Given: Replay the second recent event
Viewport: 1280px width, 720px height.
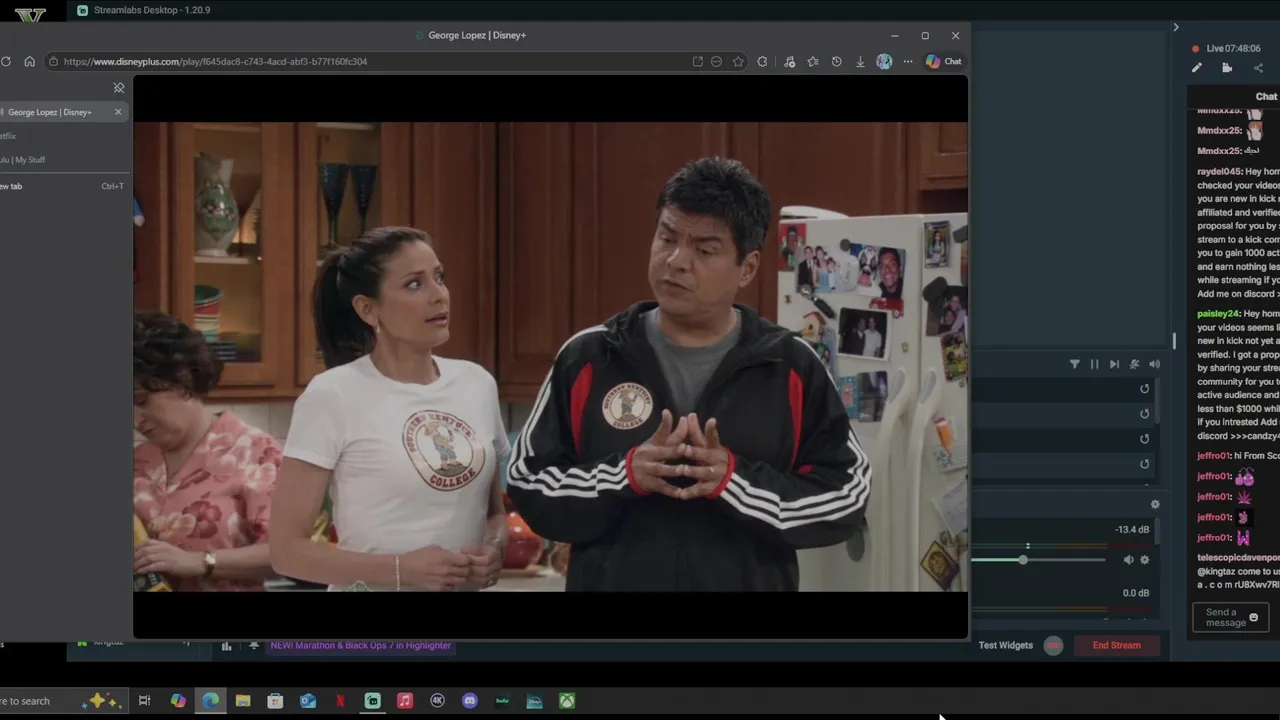Looking at the screenshot, I should (x=1144, y=414).
